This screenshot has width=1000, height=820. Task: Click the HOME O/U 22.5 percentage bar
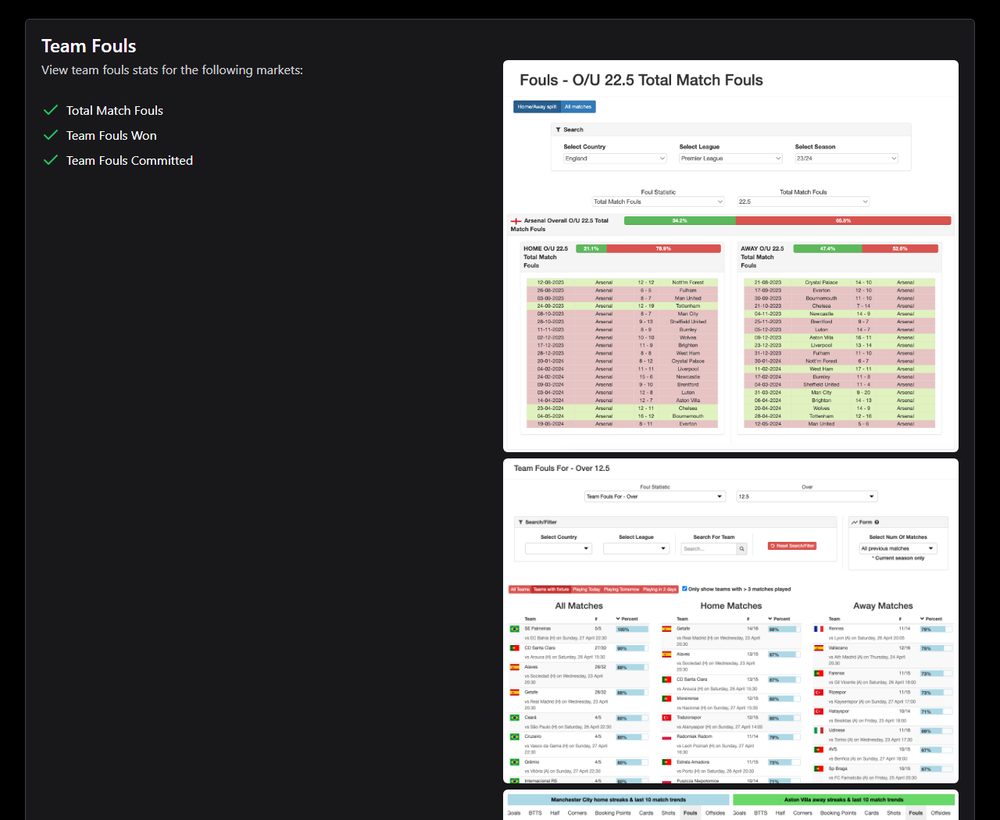tap(649, 249)
